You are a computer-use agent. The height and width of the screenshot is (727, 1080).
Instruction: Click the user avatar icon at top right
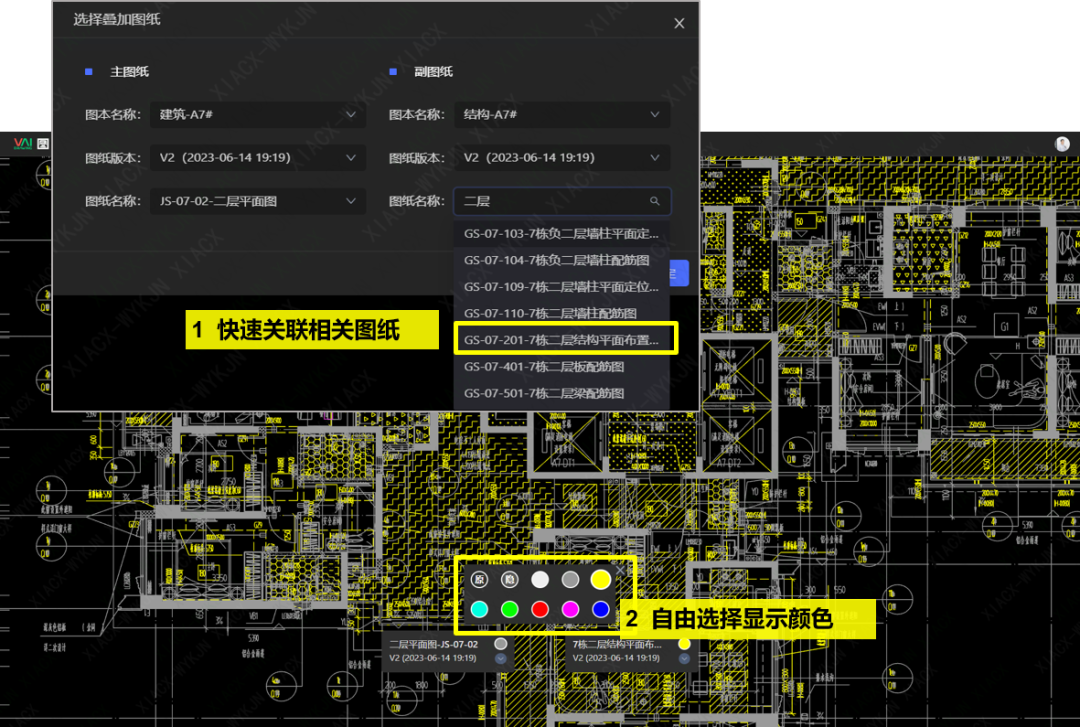tap(1062, 144)
